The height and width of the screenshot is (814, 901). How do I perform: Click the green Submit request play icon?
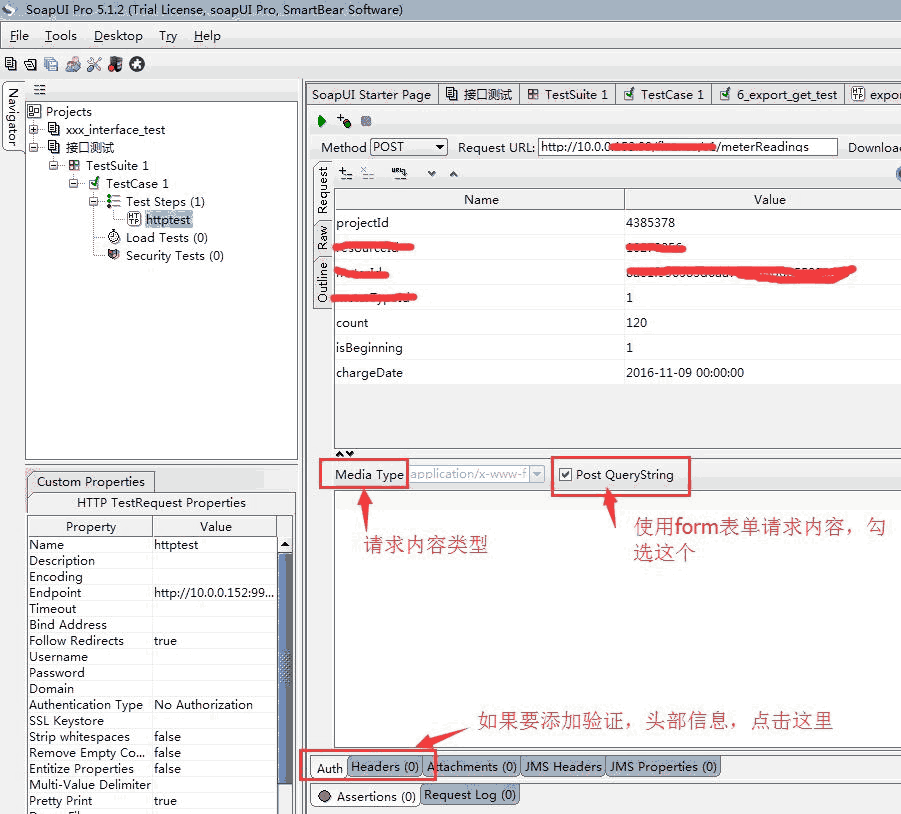tap(322, 121)
